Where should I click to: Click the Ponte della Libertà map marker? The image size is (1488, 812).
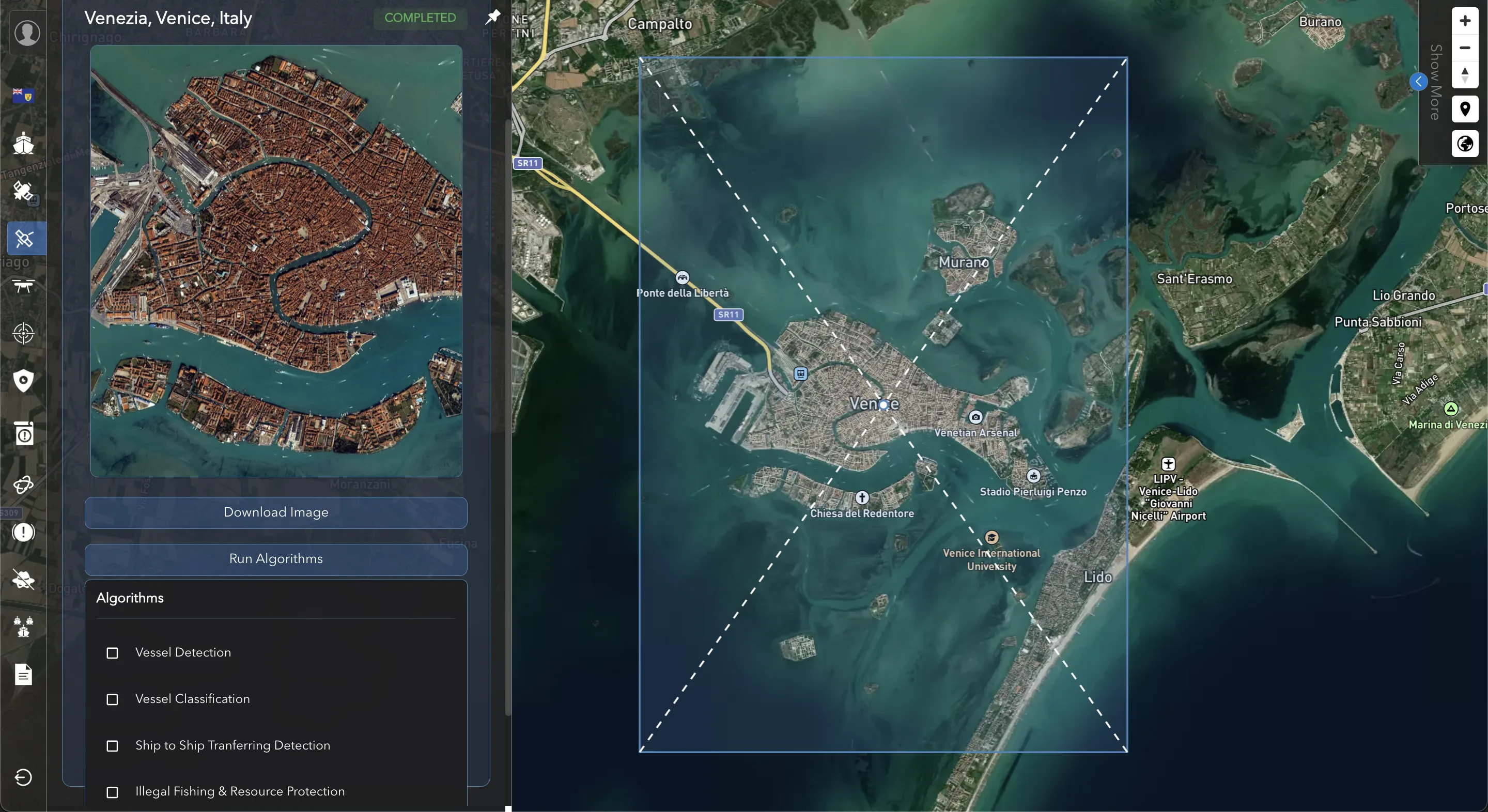tap(682, 278)
